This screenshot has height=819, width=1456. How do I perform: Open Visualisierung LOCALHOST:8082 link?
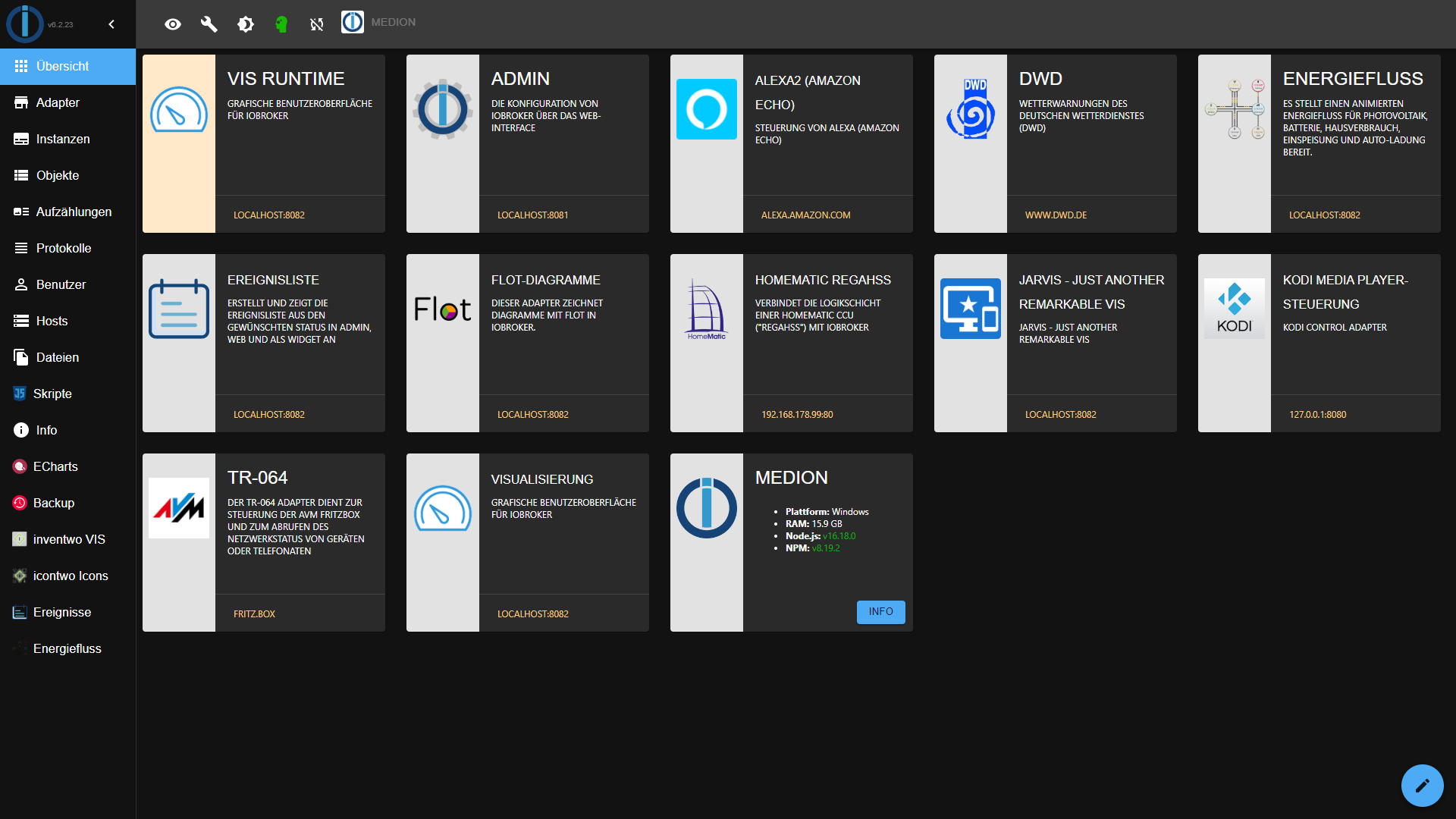[533, 614]
